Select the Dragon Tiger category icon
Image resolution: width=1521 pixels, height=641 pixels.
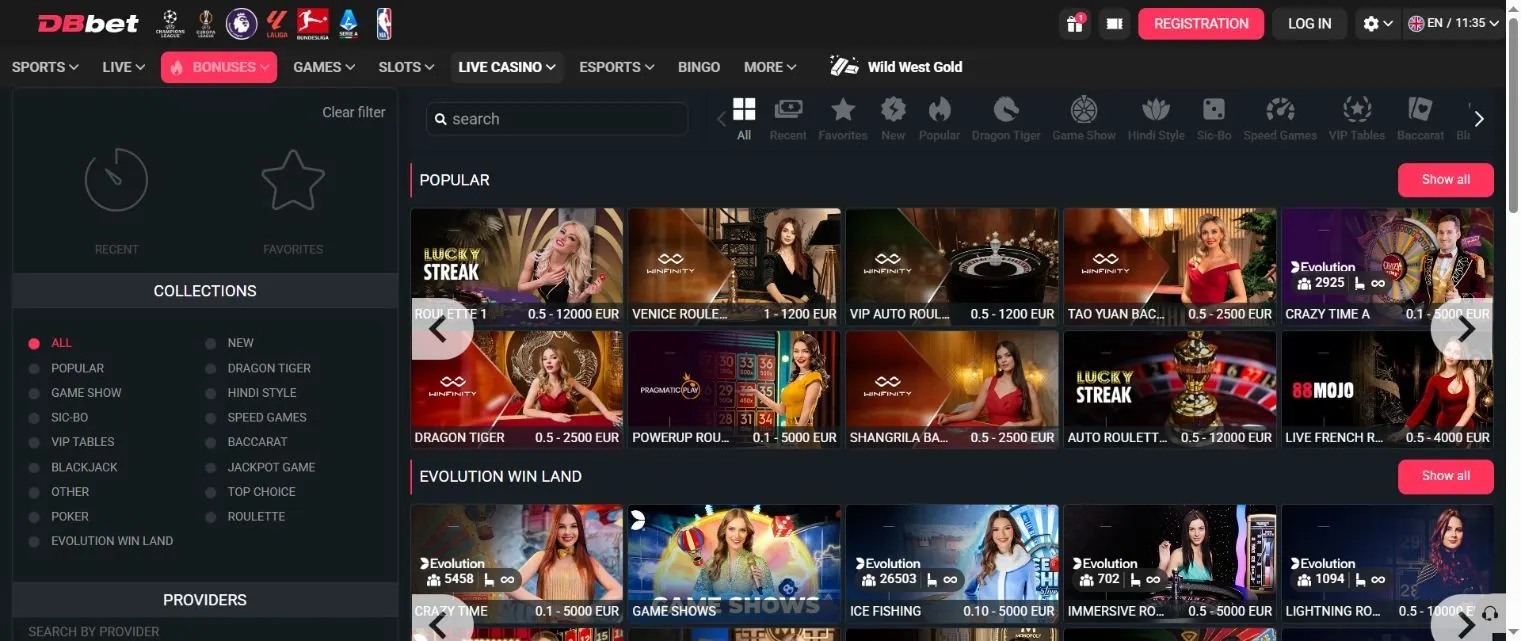[x=1006, y=118]
